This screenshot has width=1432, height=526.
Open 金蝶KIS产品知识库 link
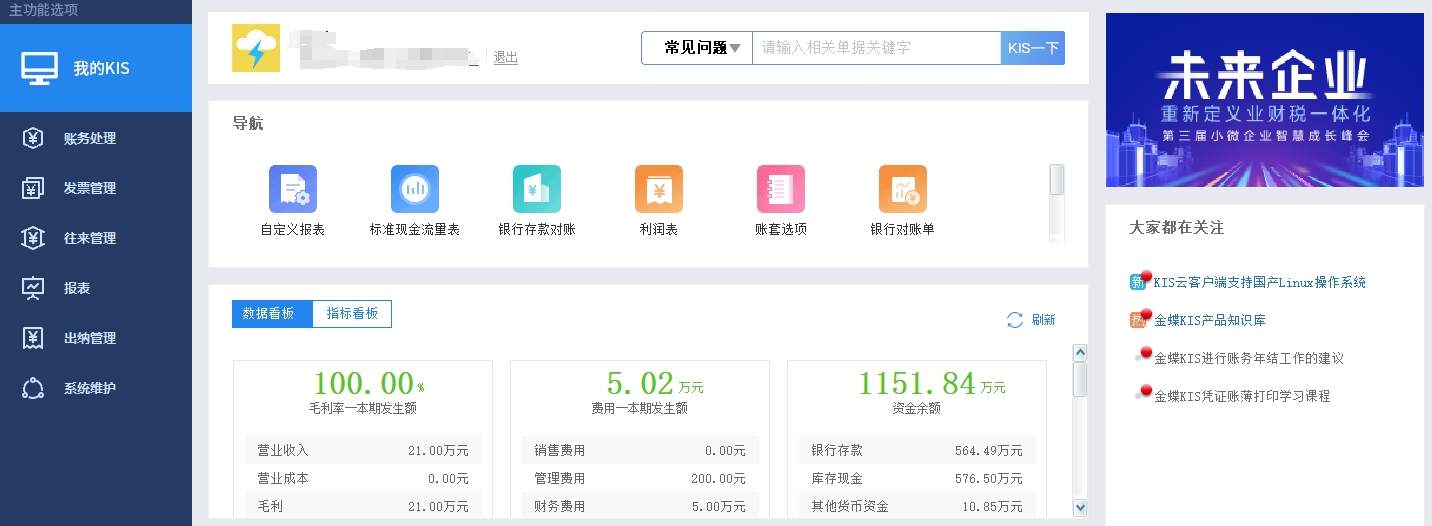(1210, 320)
